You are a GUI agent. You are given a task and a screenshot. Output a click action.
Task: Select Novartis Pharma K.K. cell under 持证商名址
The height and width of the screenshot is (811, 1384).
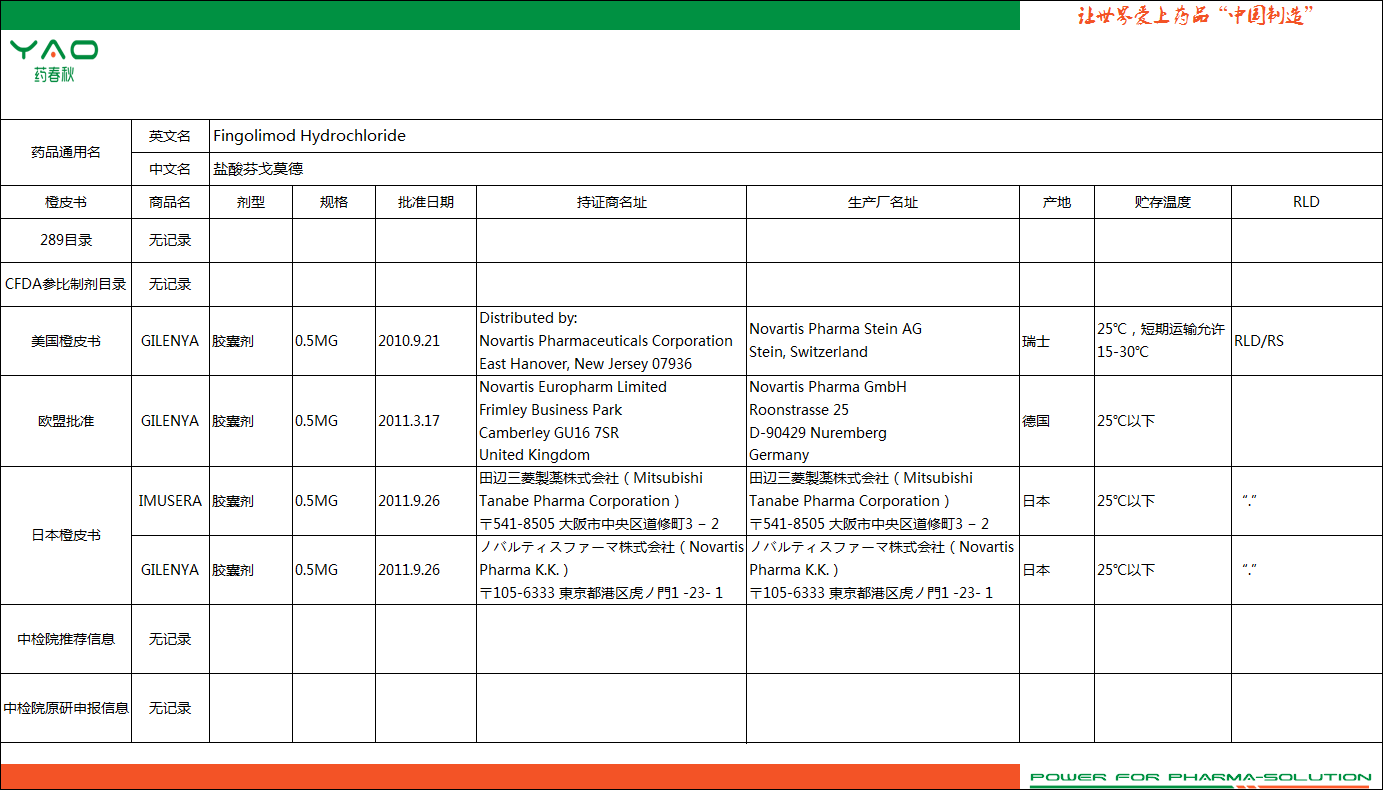[x=612, y=570]
